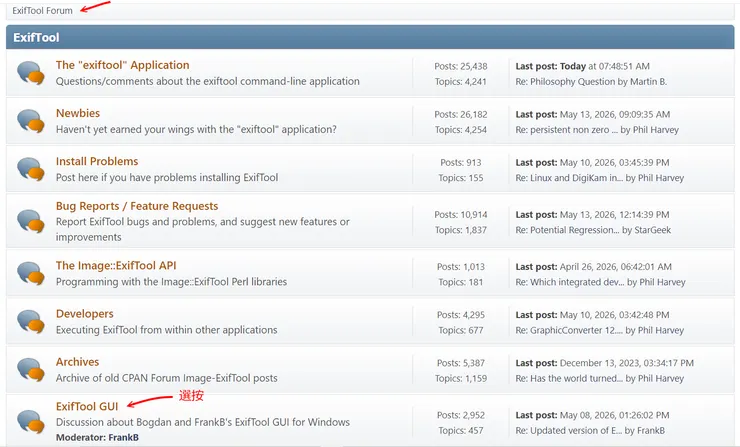
Task: Open last post "Re: Updated version of E..."
Action: click(569, 430)
